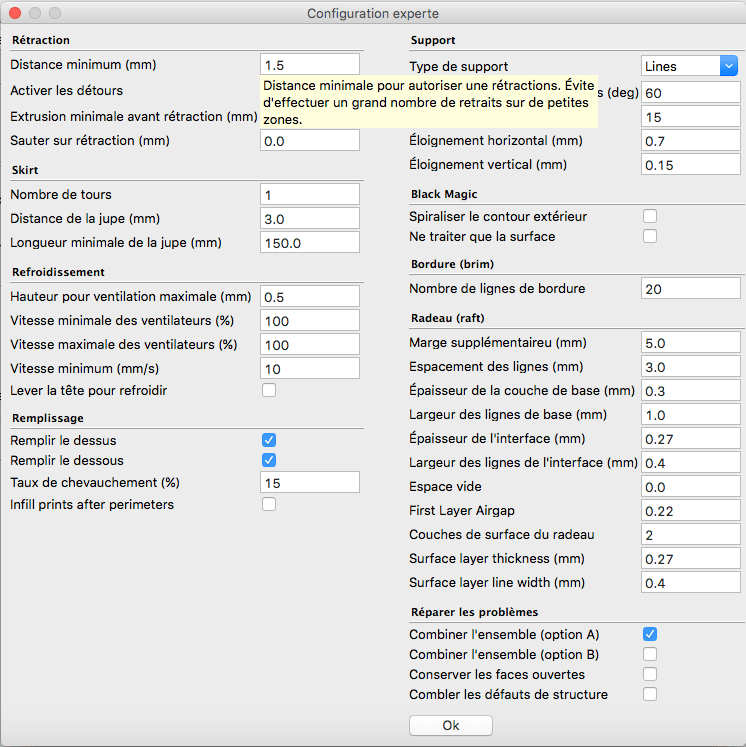Select Taux de chevauchement (%) field
Image resolution: width=746 pixels, height=747 pixels.
(310, 483)
